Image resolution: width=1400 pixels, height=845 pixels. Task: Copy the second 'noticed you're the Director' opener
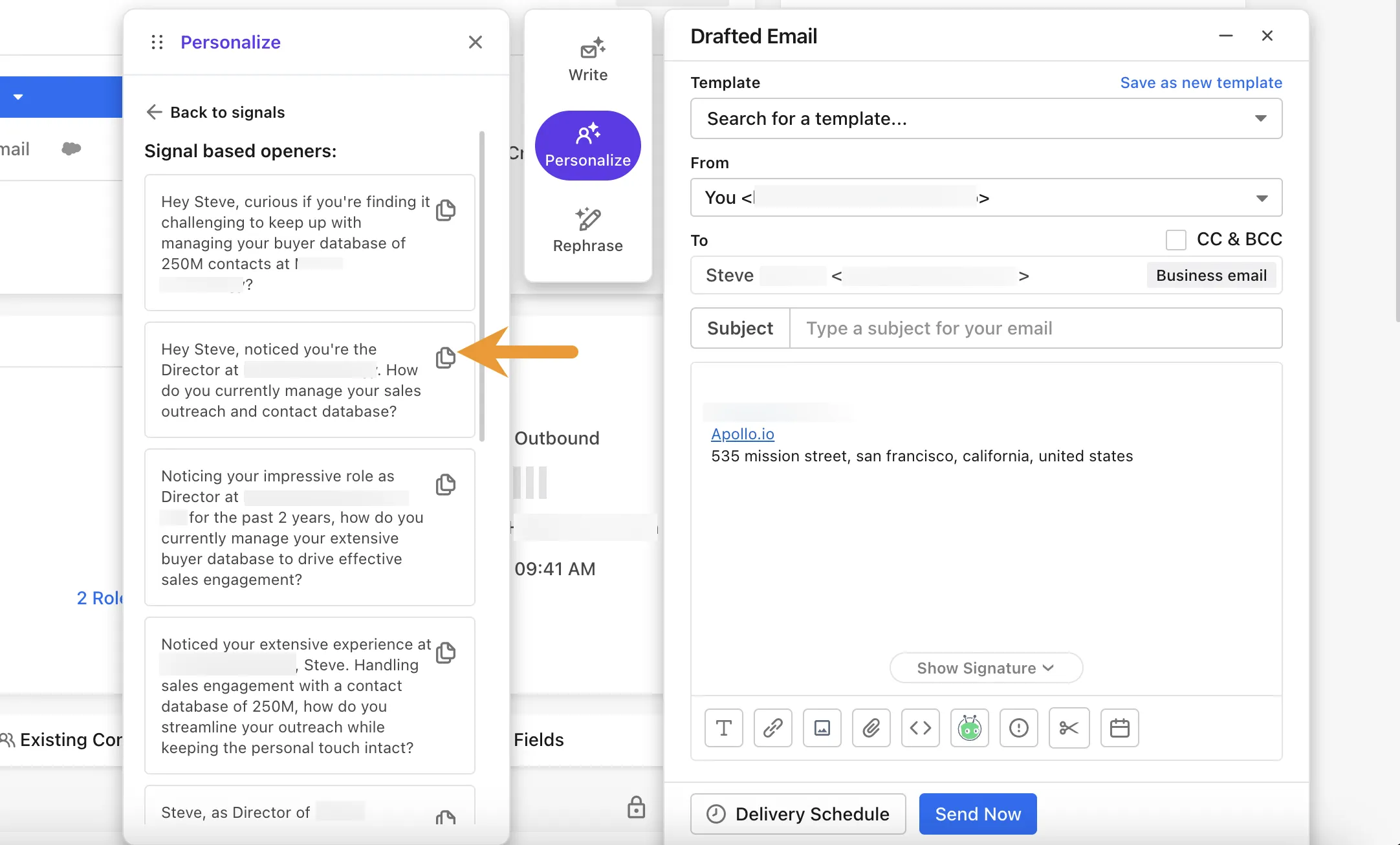(445, 357)
